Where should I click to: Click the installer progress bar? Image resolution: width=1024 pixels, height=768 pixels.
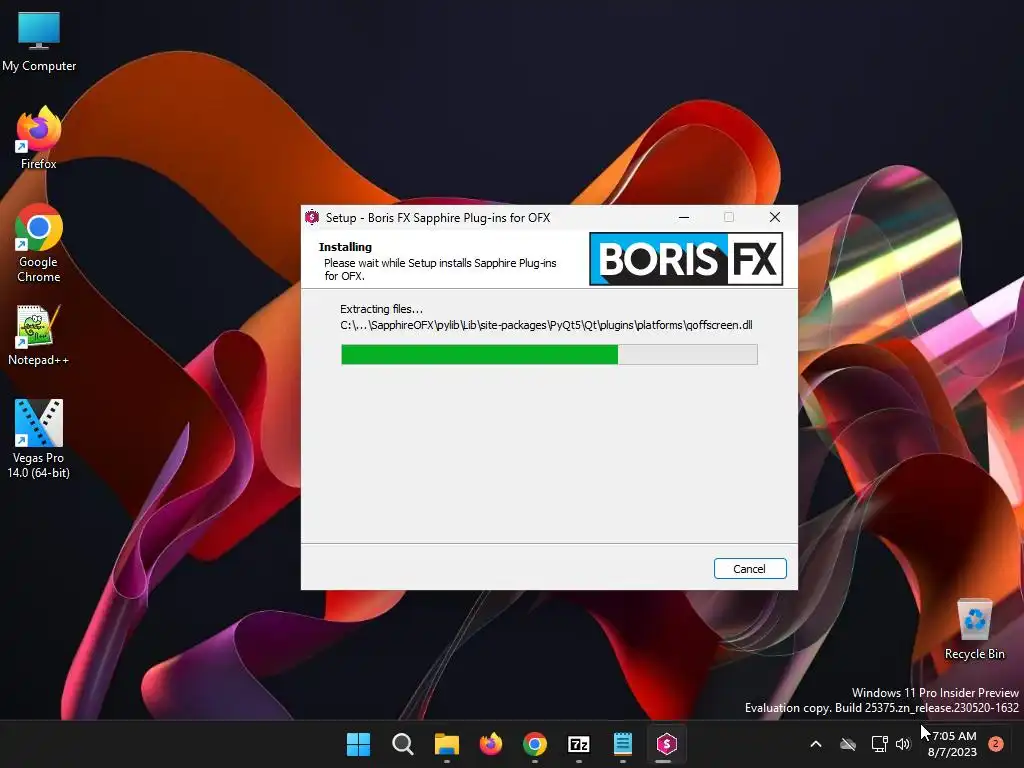pos(549,355)
